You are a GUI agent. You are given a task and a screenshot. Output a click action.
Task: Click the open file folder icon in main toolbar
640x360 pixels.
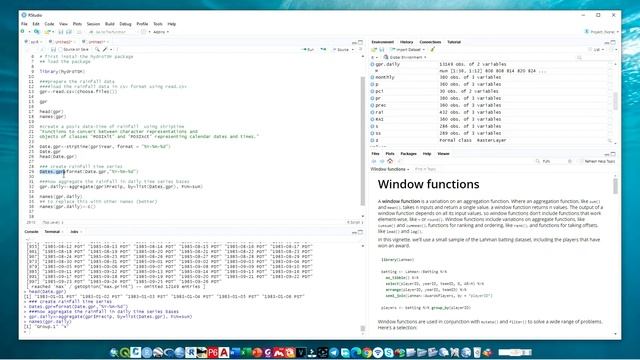[47, 32]
